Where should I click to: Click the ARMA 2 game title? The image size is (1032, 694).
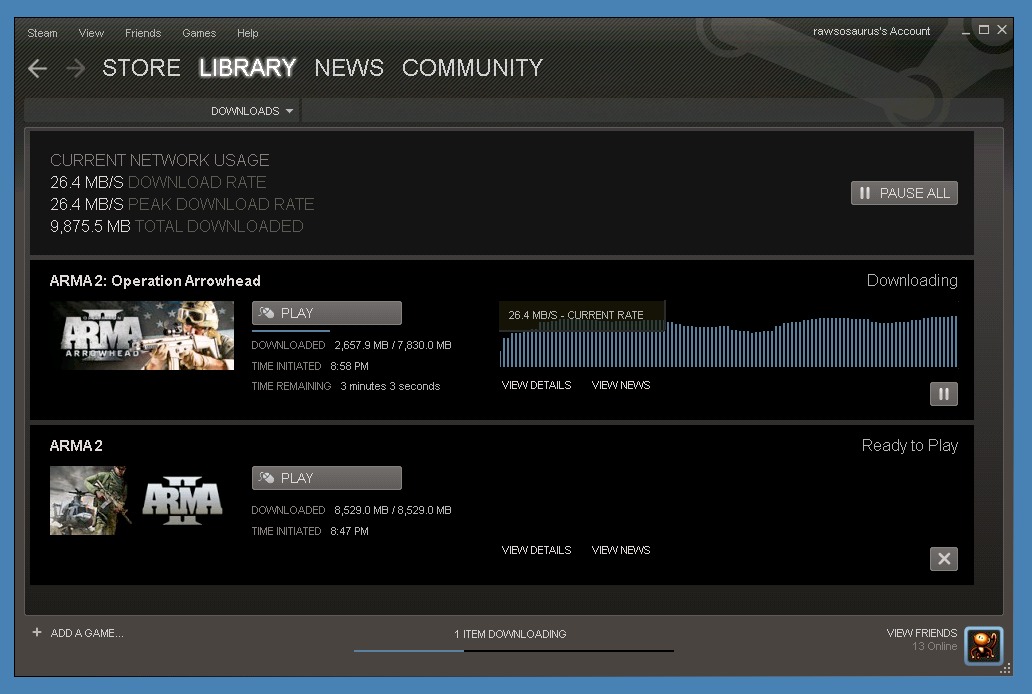tap(76, 446)
